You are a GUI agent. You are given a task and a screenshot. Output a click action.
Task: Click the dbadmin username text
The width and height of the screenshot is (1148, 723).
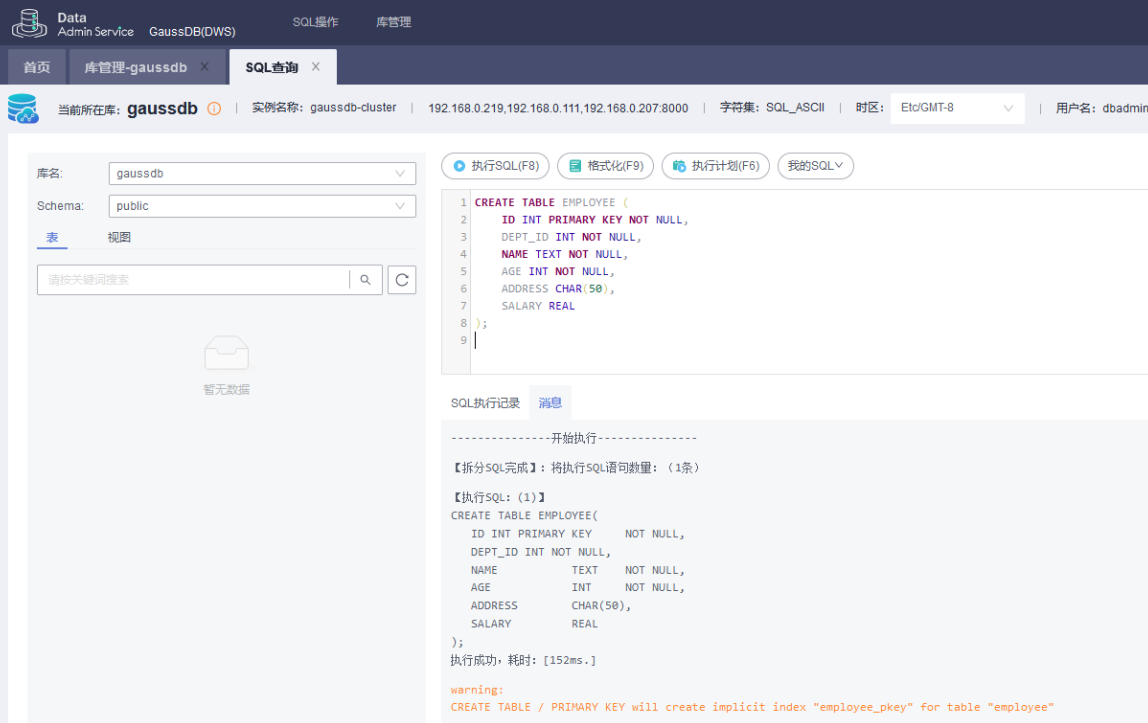coord(1125,108)
